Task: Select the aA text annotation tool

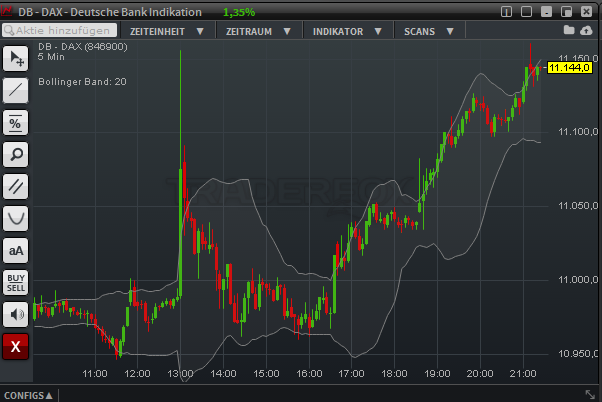Action: (16, 251)
